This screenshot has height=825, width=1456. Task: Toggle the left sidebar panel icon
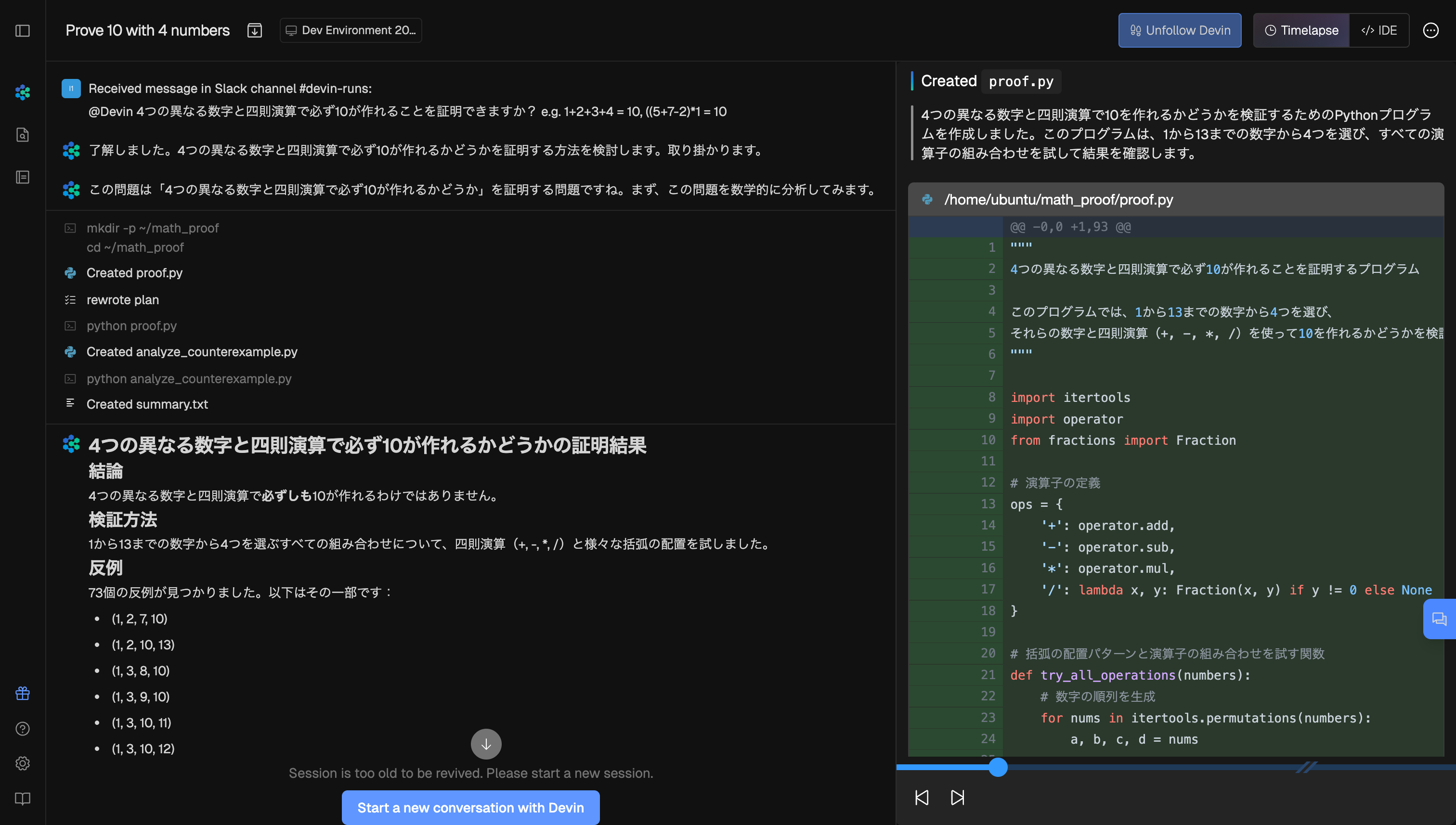(23, 31)
